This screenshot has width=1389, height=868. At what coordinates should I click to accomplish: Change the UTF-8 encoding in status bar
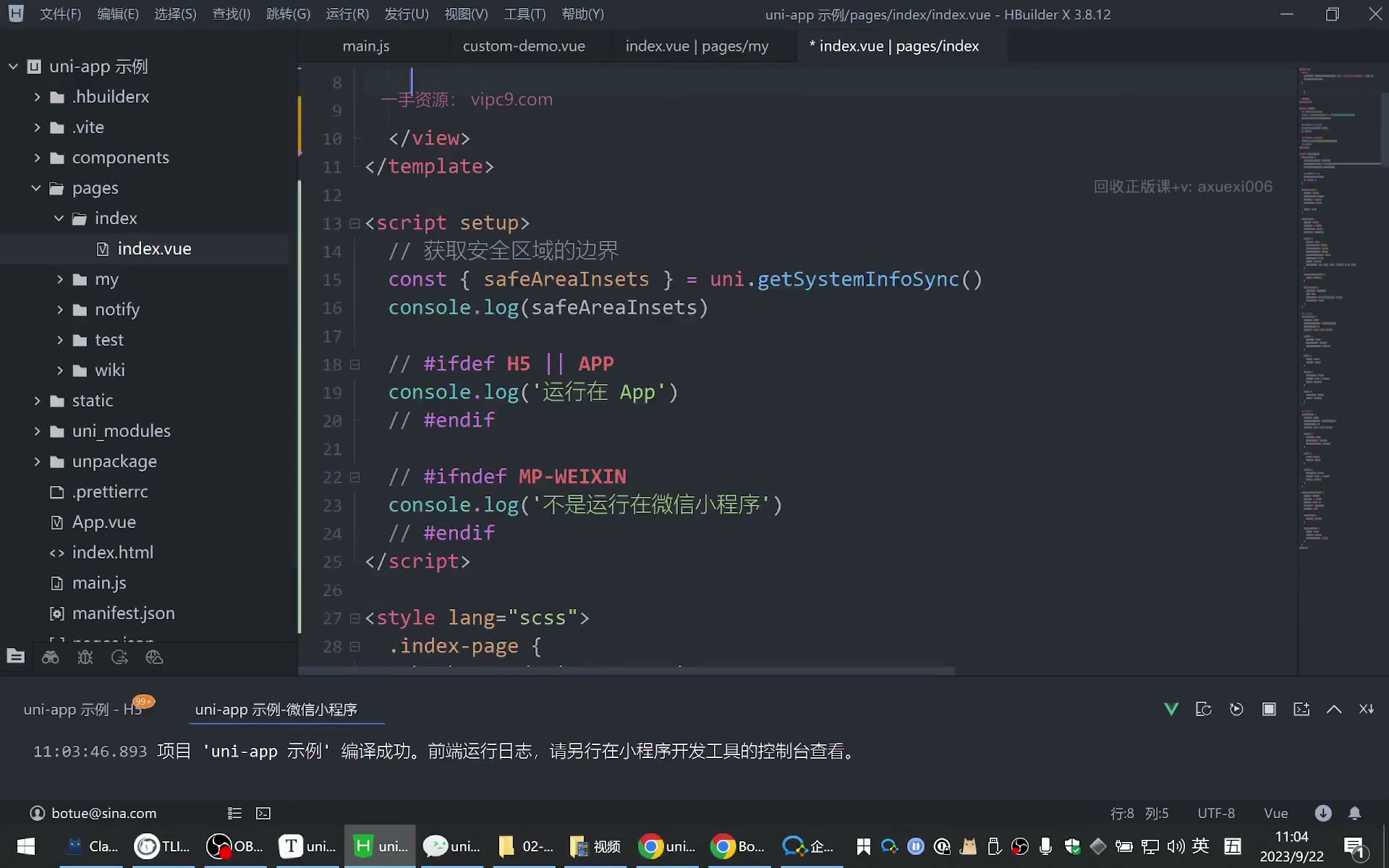pos(1216,813)
